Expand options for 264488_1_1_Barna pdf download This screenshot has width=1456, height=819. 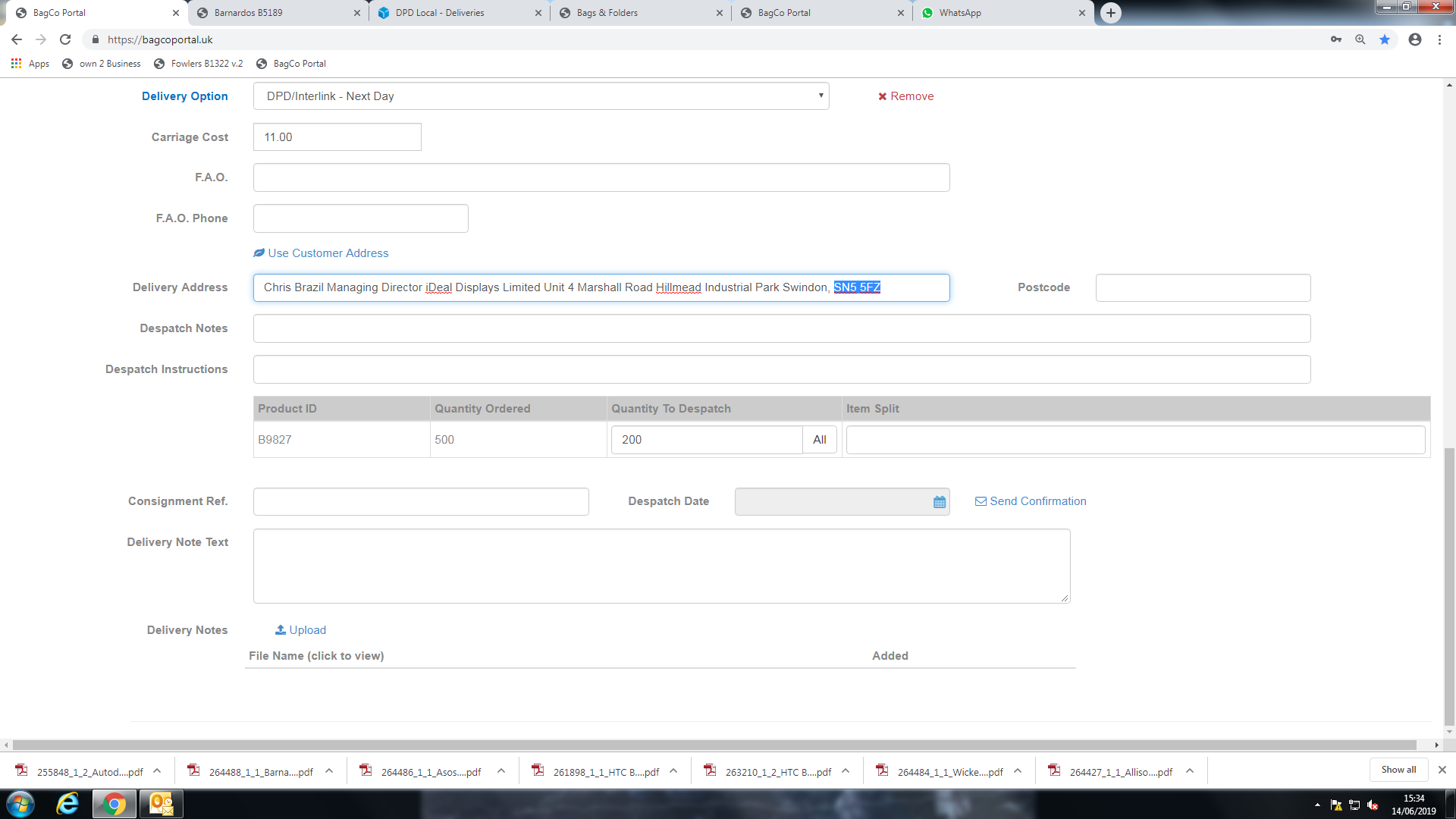click(329, 771)
